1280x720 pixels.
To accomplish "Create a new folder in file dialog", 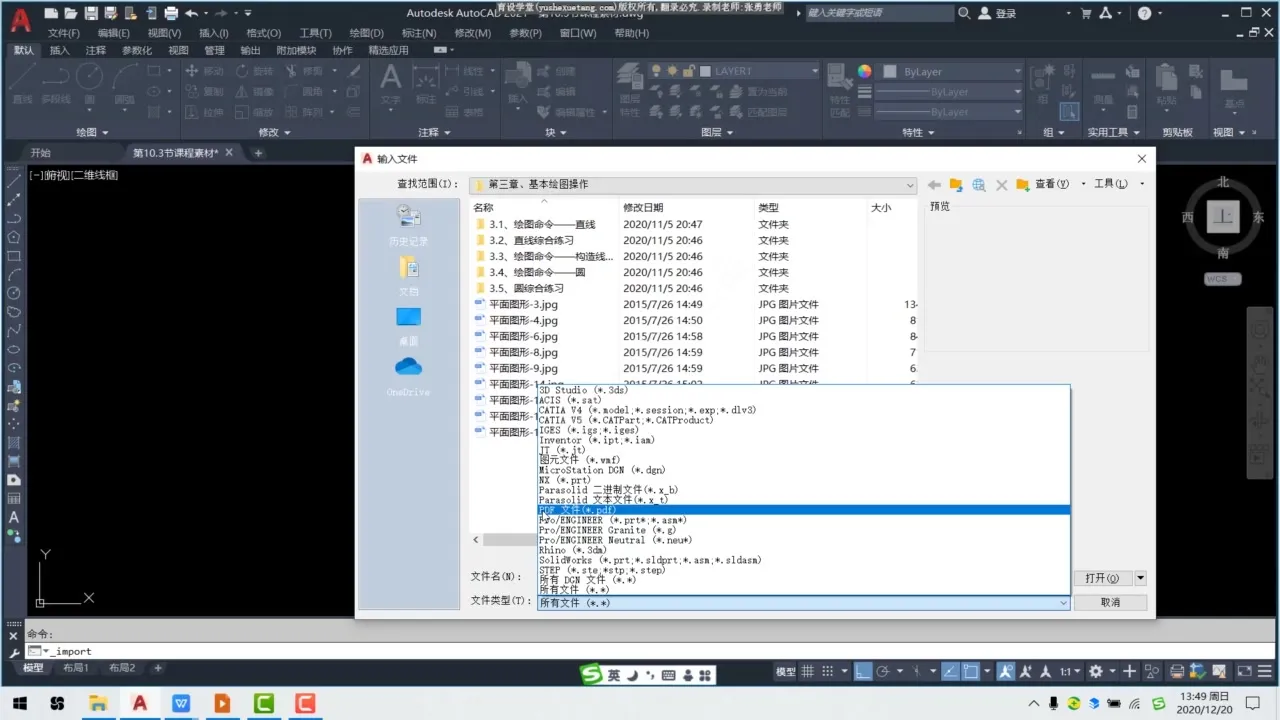I will (1022, 185).
